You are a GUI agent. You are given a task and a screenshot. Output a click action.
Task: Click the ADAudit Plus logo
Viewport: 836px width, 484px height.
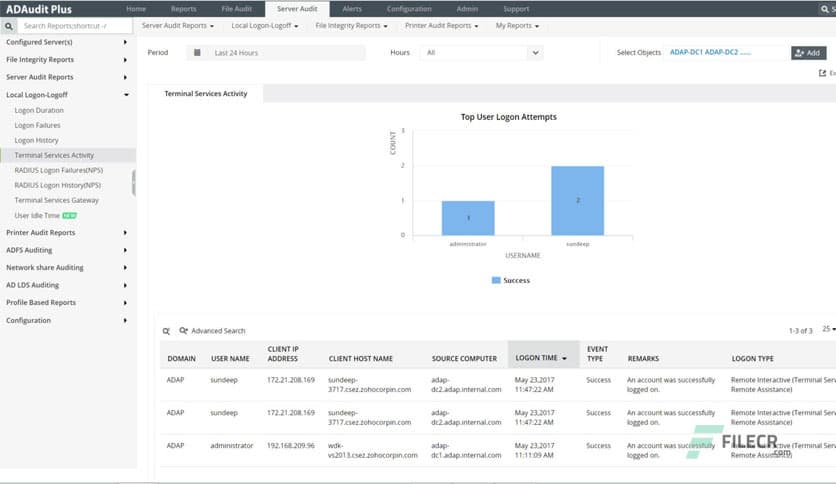tap(39, 9)
